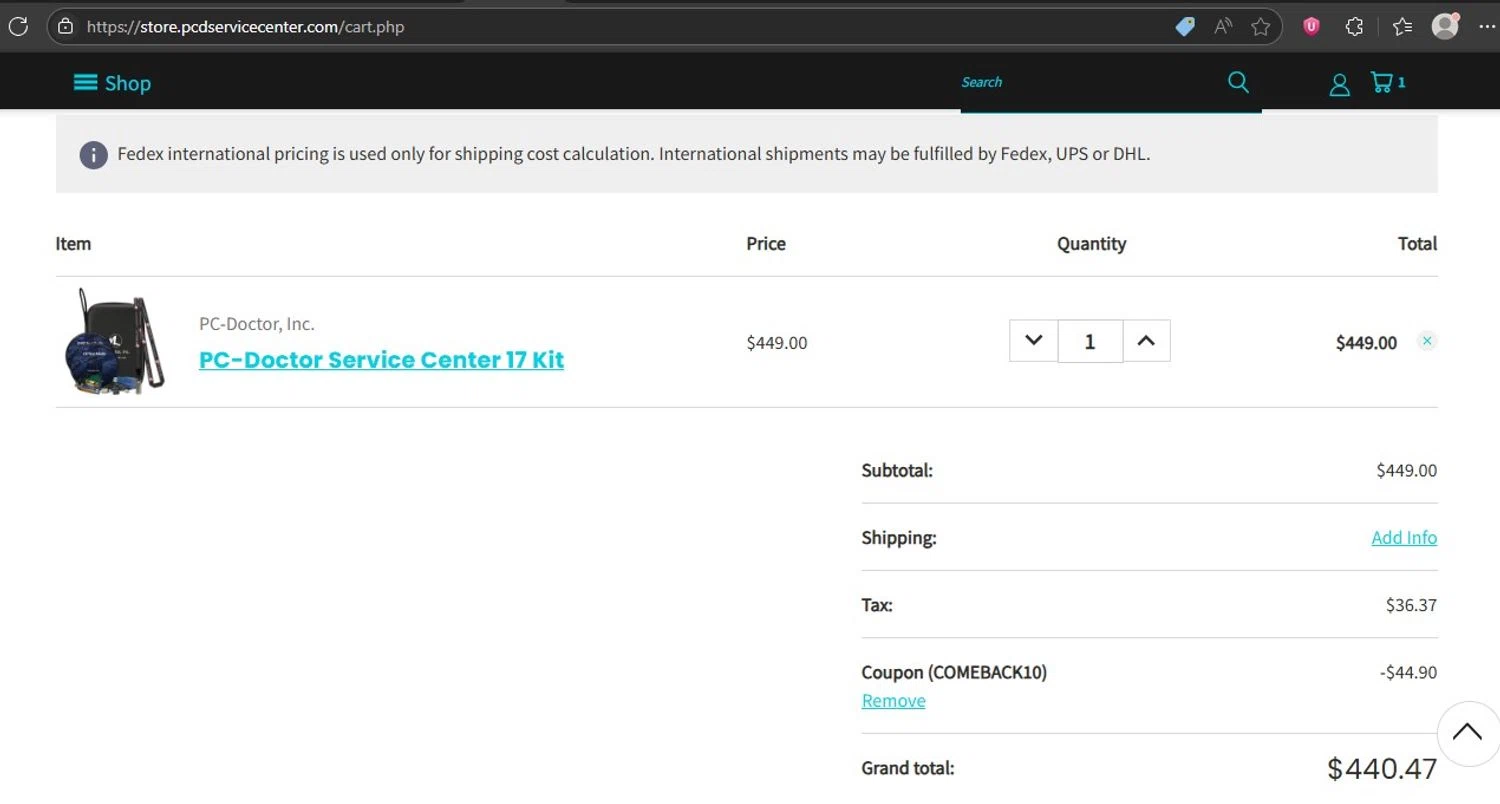The image size is (1500, 804).
Task: Increase quantity with the up chevron
Action: pos(1146,341)
